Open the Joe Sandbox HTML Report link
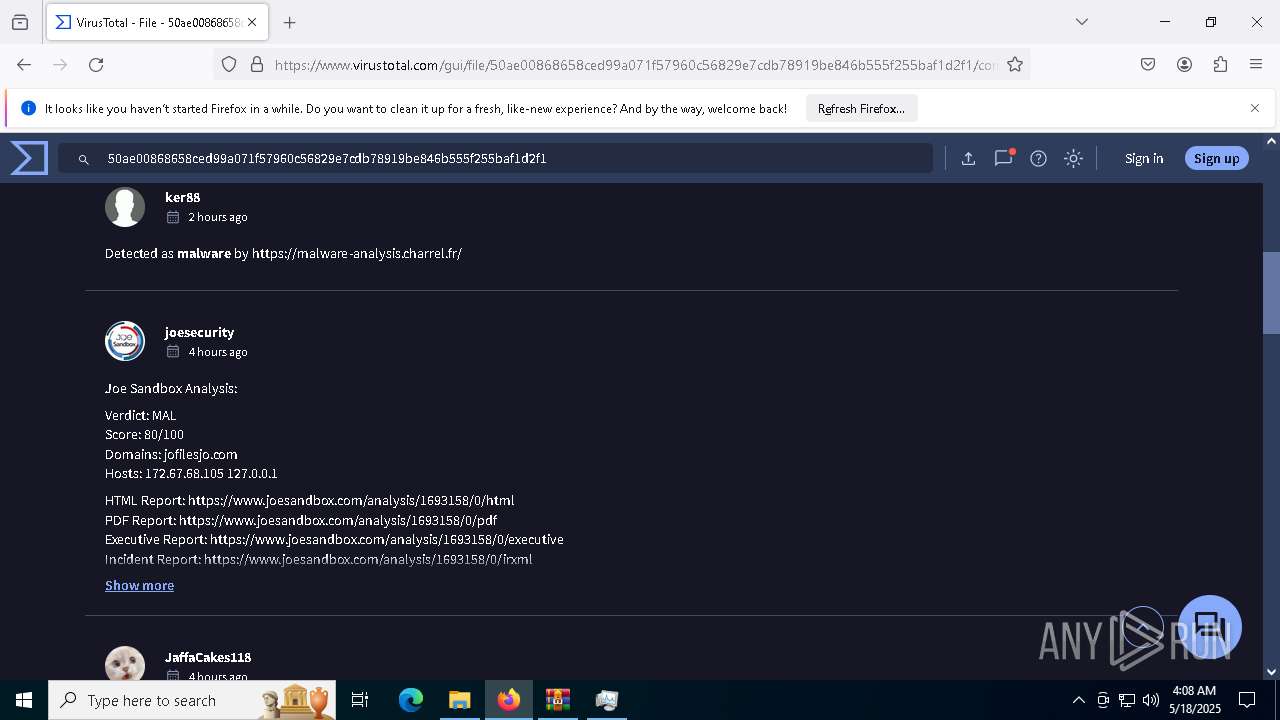Viewport: 1280px width, 720px height. coord(351,500)
